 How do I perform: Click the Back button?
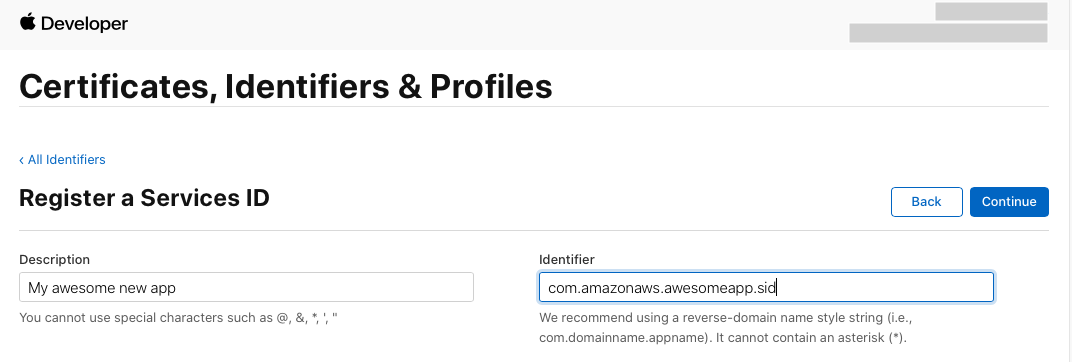pyautogui.click(x=926, y=202)
